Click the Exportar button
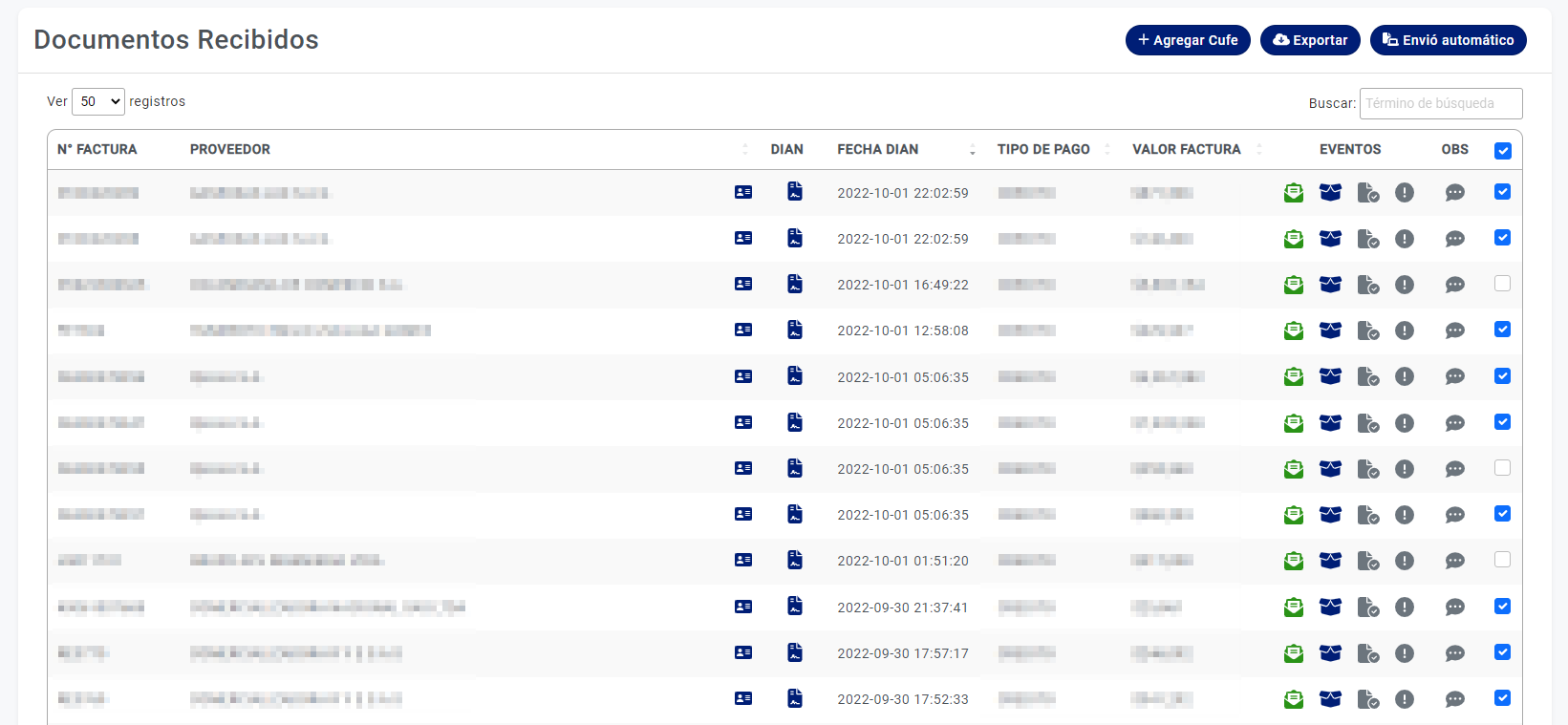This screenshot has height=725, width=1568. click(x=1309, y=40)
